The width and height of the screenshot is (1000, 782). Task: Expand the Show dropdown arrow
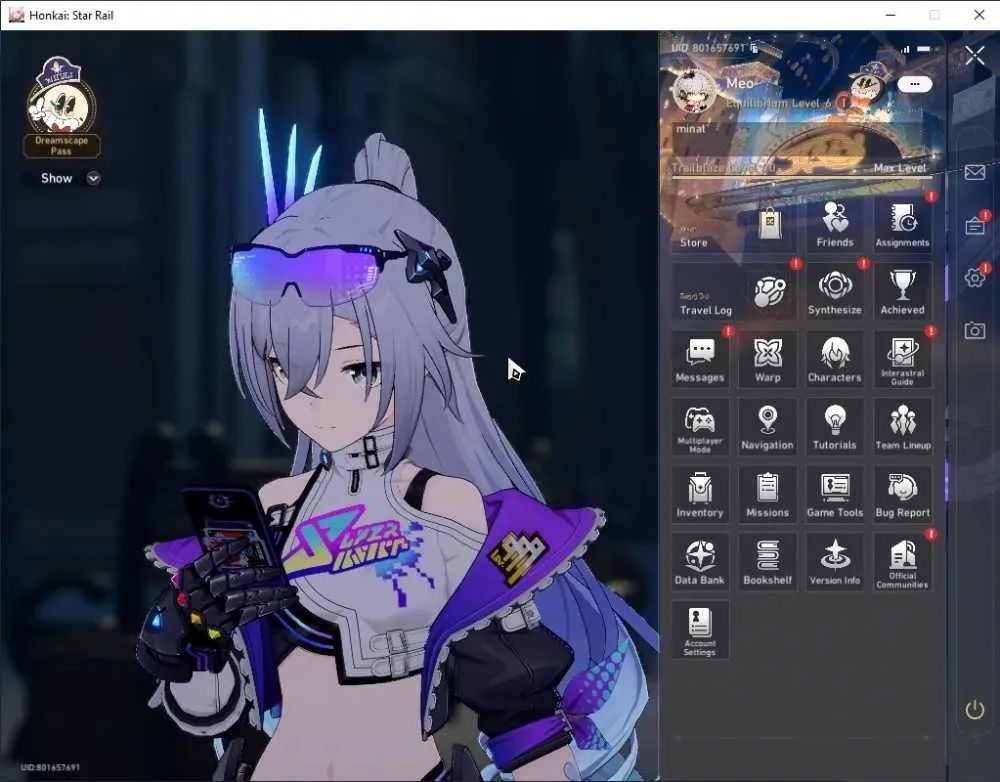tap(94, 179)
